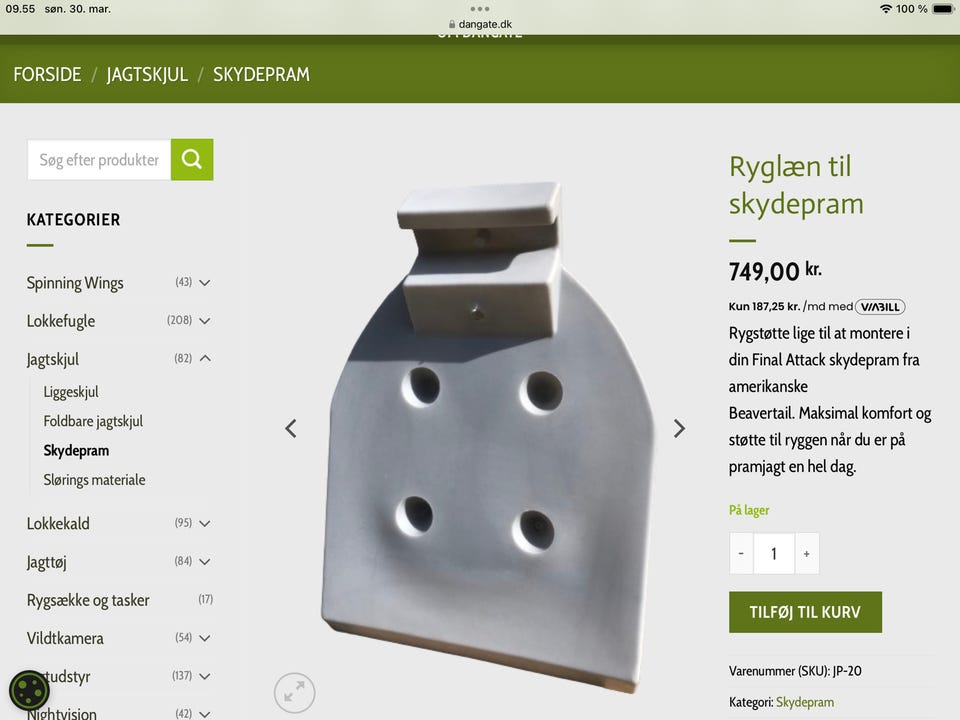Viewport: 960px width, 720px height.
Task: Expand the Spinning Wings category
Action: 205,283
